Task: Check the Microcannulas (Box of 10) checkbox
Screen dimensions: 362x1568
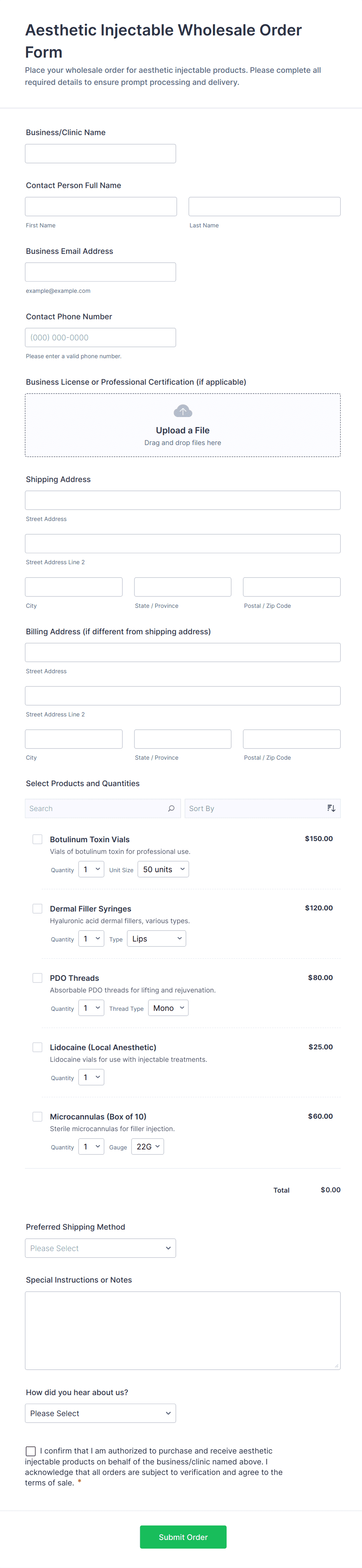Action: (x=38, y=1116)
